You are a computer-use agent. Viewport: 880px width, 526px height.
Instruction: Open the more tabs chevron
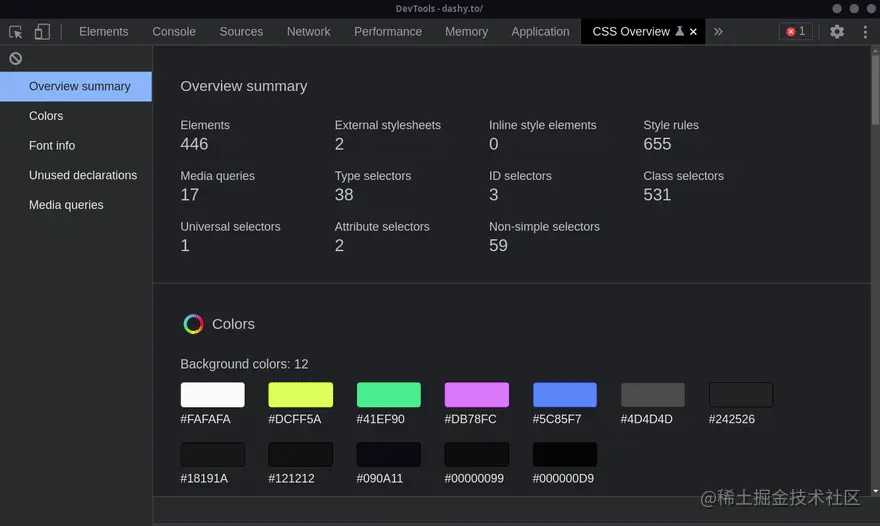(718, 31)
